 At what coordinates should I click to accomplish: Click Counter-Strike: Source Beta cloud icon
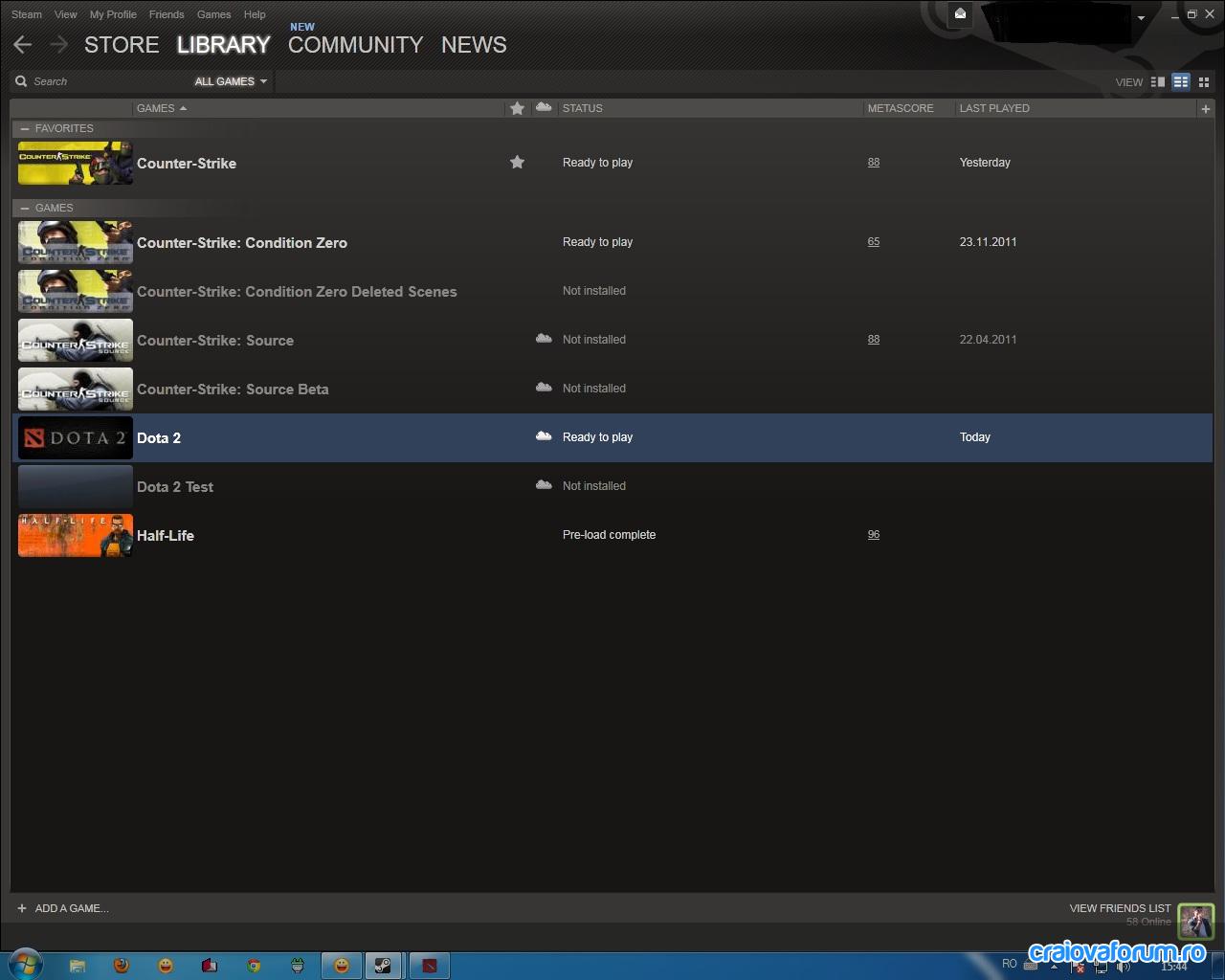point(544,388)
